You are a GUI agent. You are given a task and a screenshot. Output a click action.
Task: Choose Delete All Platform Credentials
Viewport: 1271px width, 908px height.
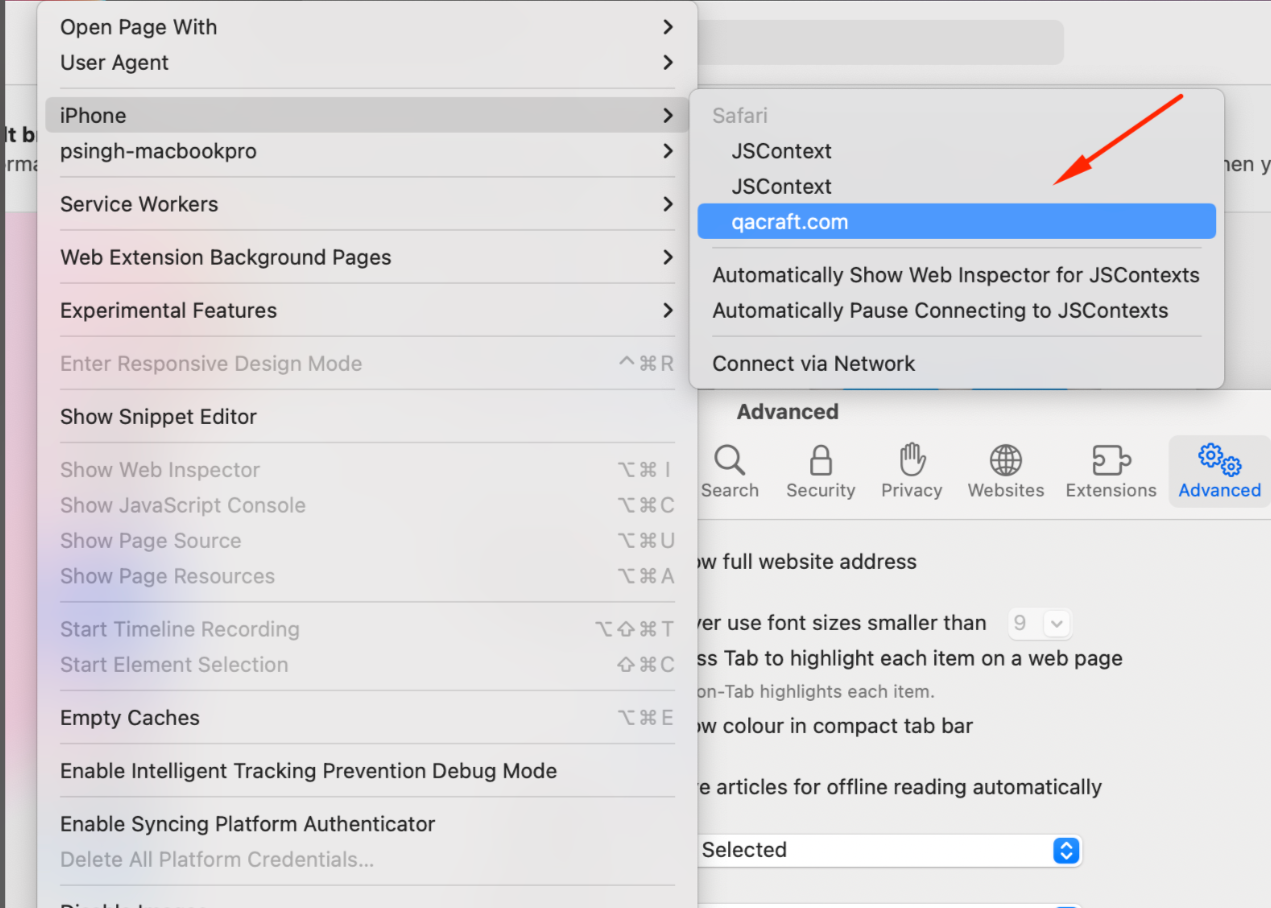(x=367, y=859)
